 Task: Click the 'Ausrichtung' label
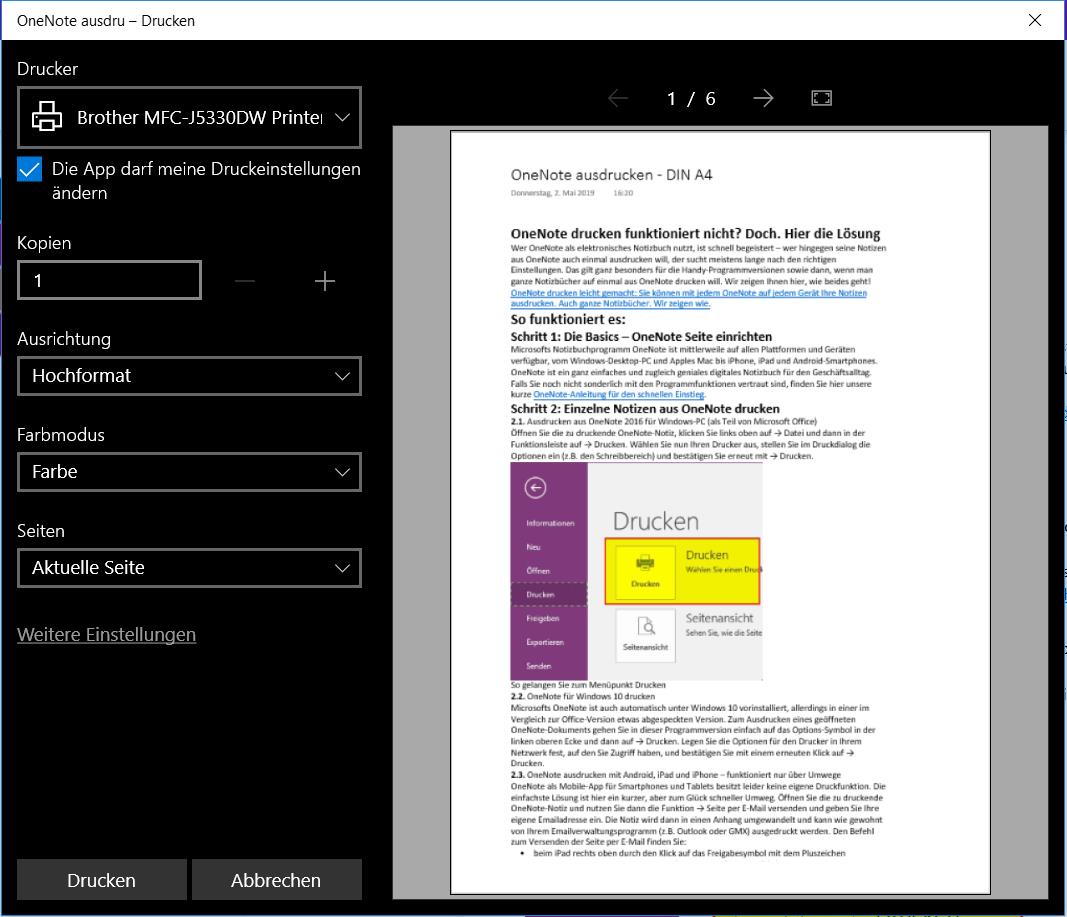point(64,339)
